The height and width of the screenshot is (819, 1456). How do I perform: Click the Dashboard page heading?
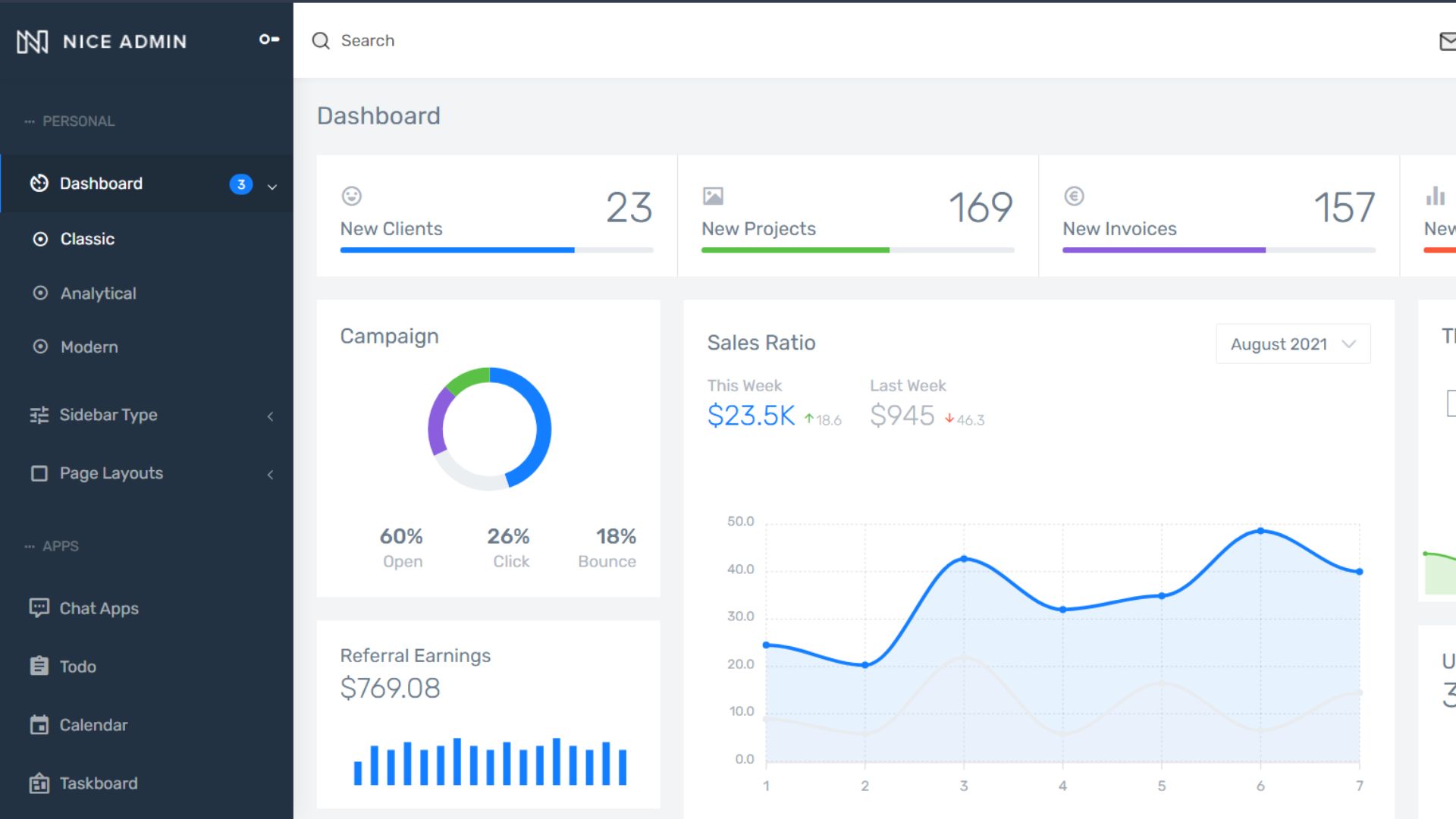click(378, 116)
